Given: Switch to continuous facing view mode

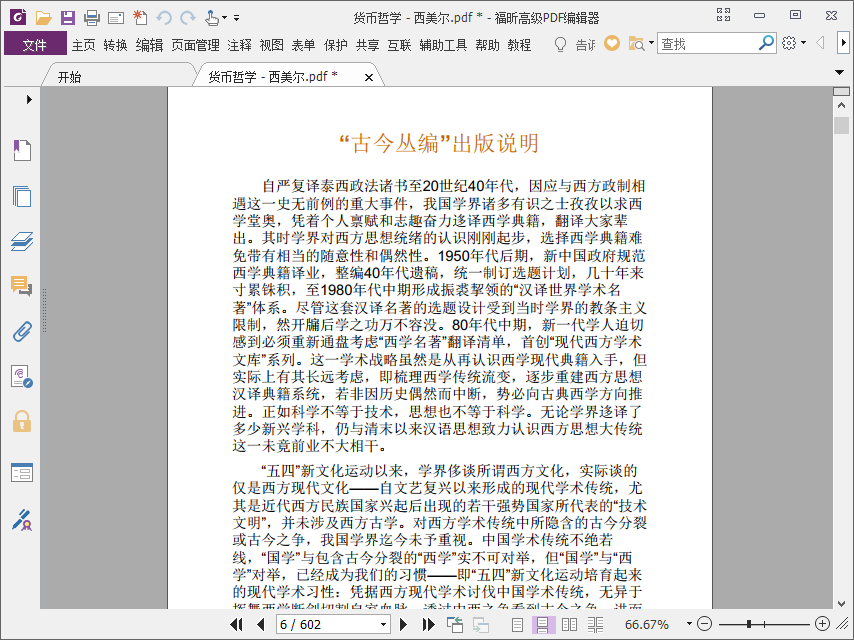Looking at the screenshot, I should click(x=595, y=625).
